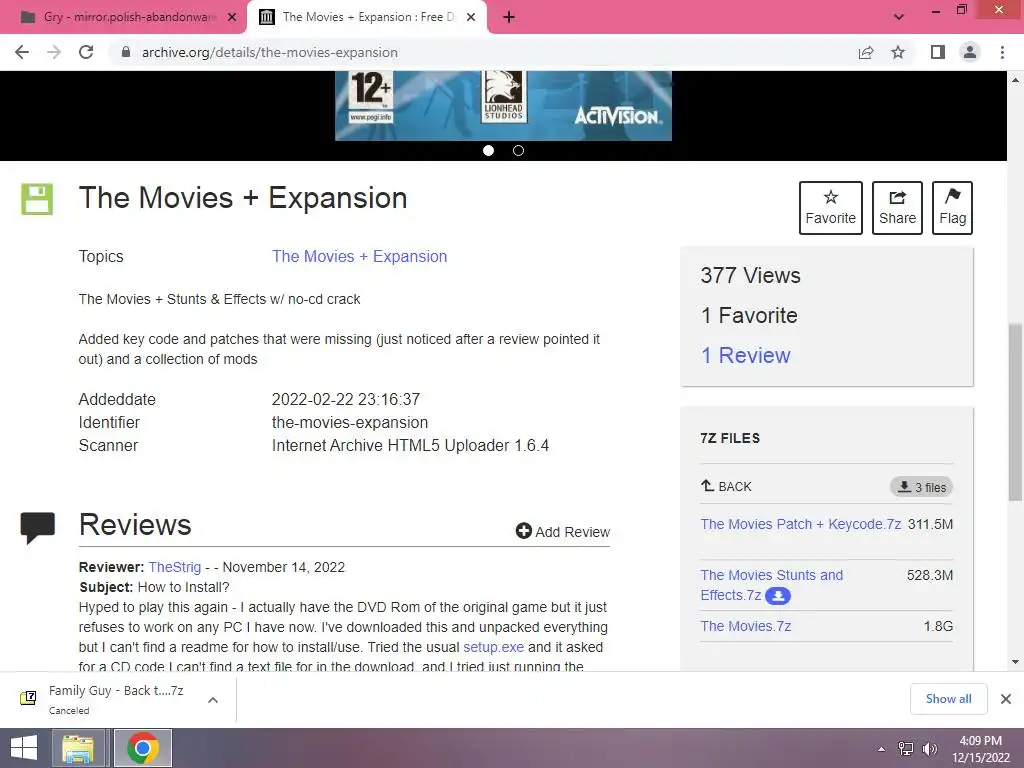Click the game cover thumbnail image

click(x=503, y=106)
